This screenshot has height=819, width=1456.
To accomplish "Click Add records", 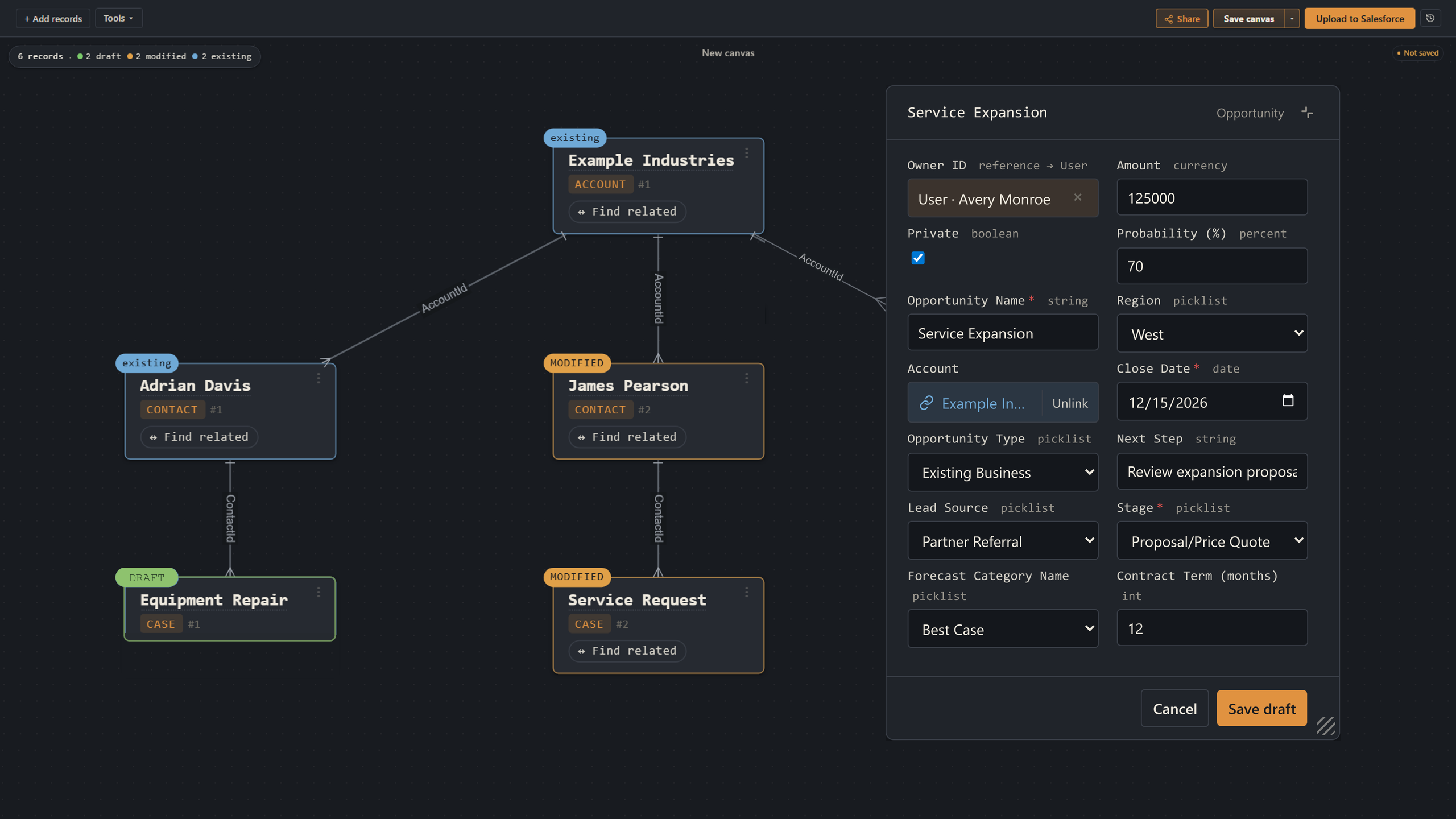I will coord(53,19).
